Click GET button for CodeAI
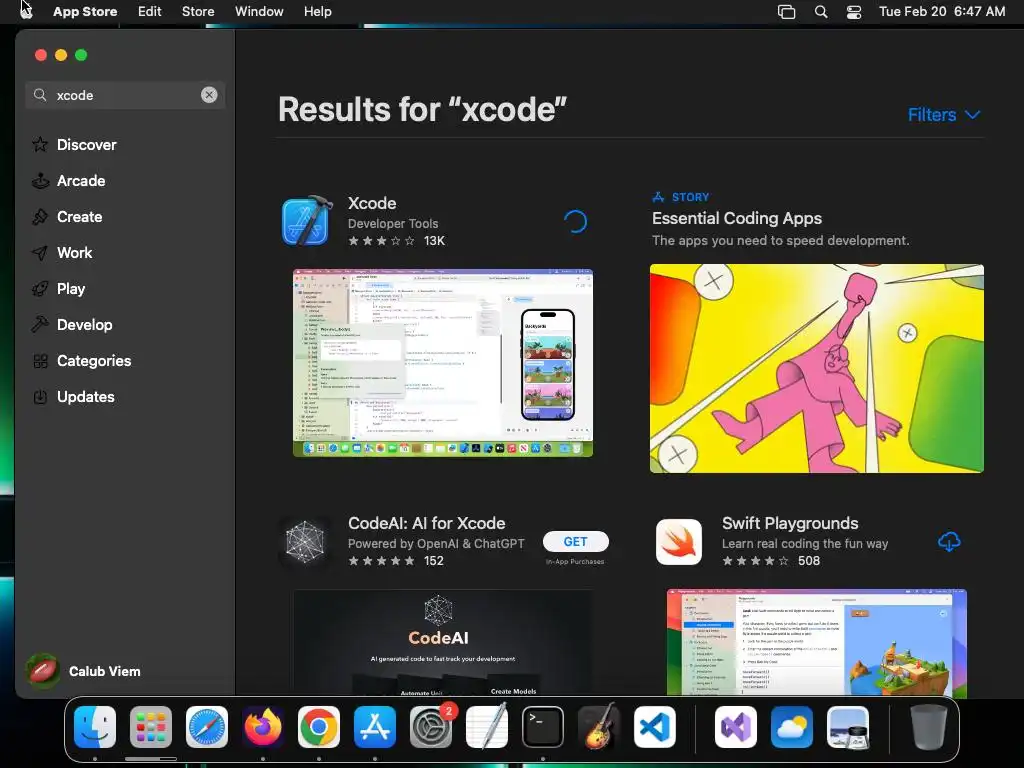The width and height of the screenshot is (1024, 768). pyautogui.click(x=575, y=541)
